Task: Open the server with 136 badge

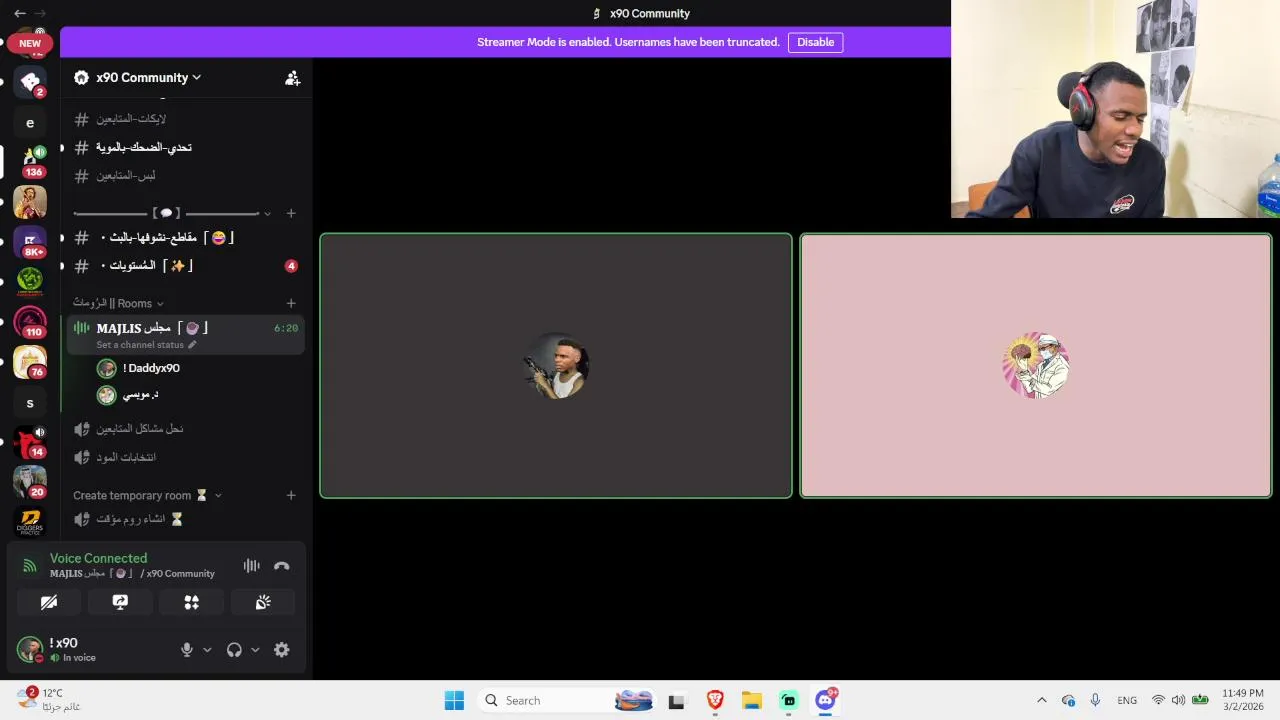Action: click(x=30, y=161)
